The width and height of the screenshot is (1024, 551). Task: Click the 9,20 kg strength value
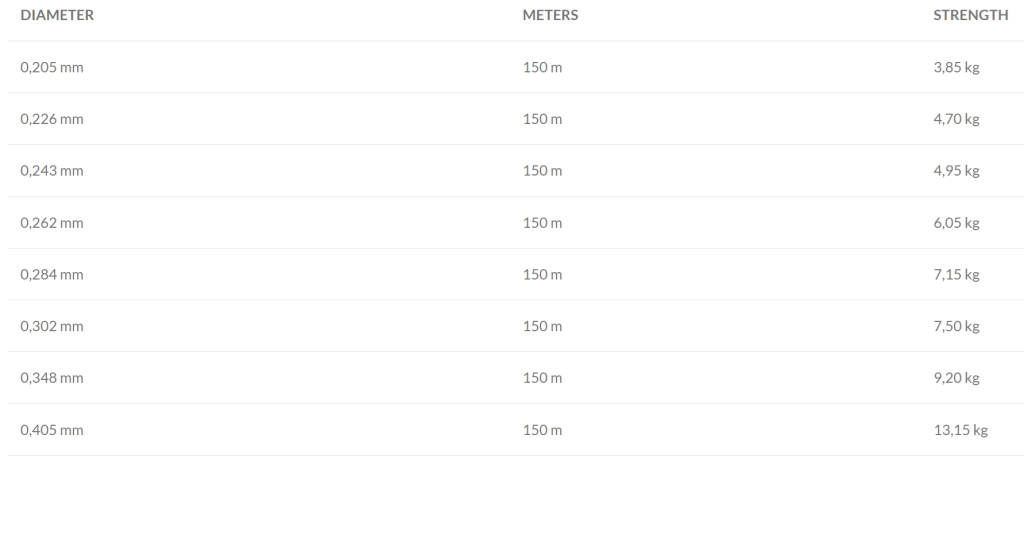point(956,378)
